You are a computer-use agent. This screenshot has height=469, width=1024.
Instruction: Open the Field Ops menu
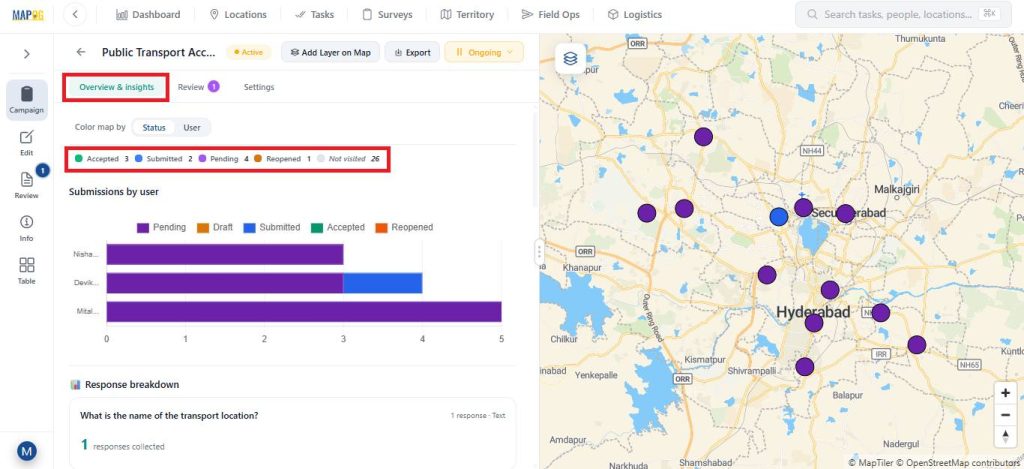click(551, 14)
